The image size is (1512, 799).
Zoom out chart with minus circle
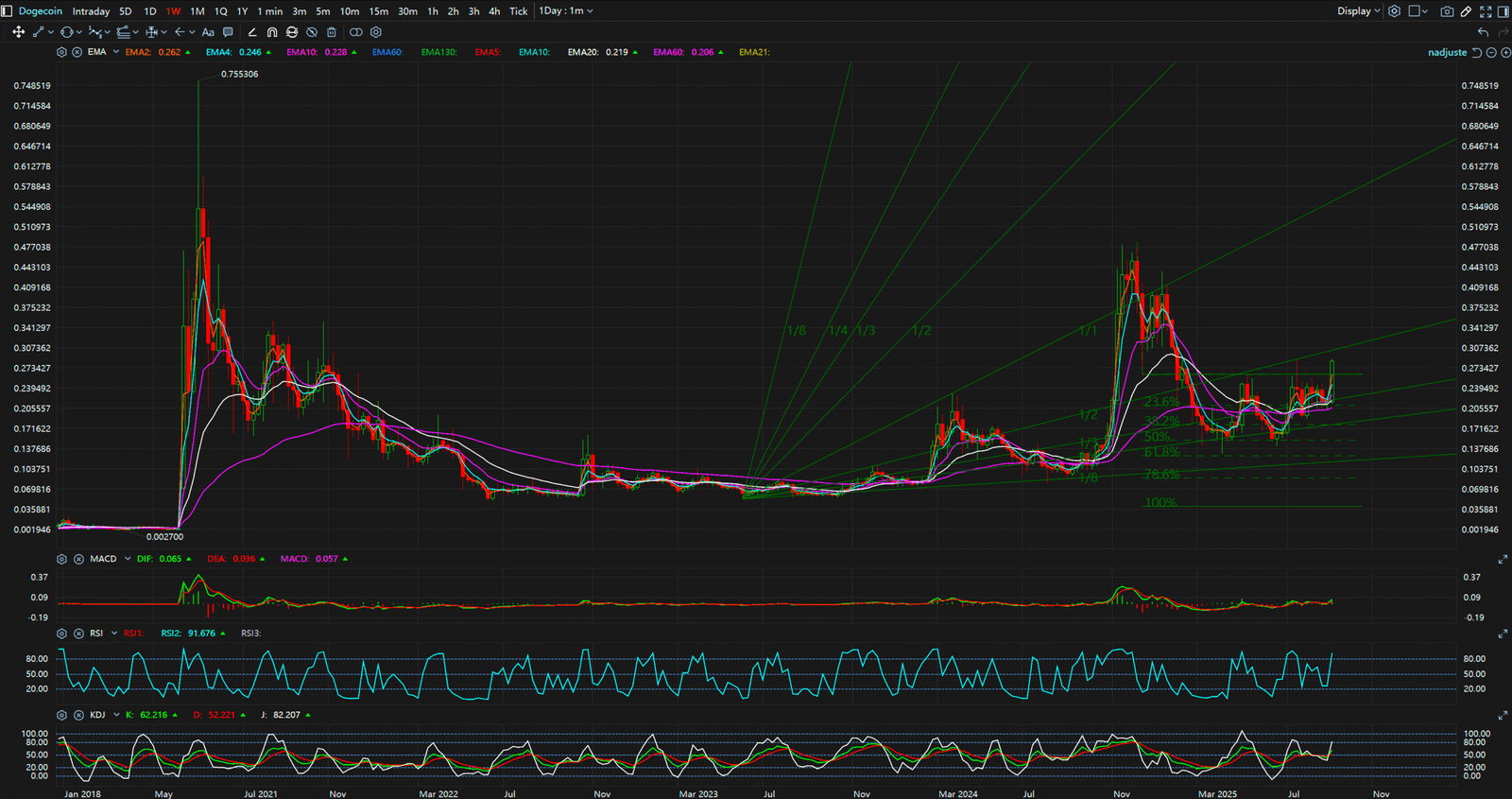(1491, 53)
